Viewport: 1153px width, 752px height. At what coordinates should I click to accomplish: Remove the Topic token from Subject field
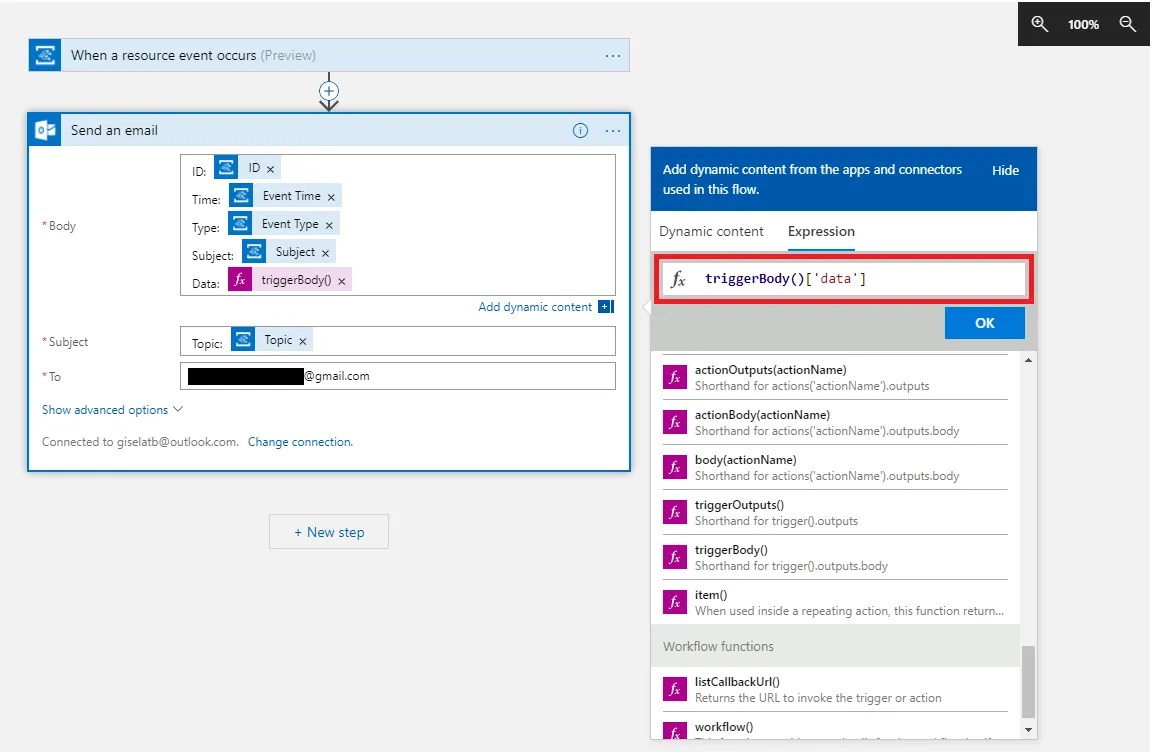coord(302,341)
